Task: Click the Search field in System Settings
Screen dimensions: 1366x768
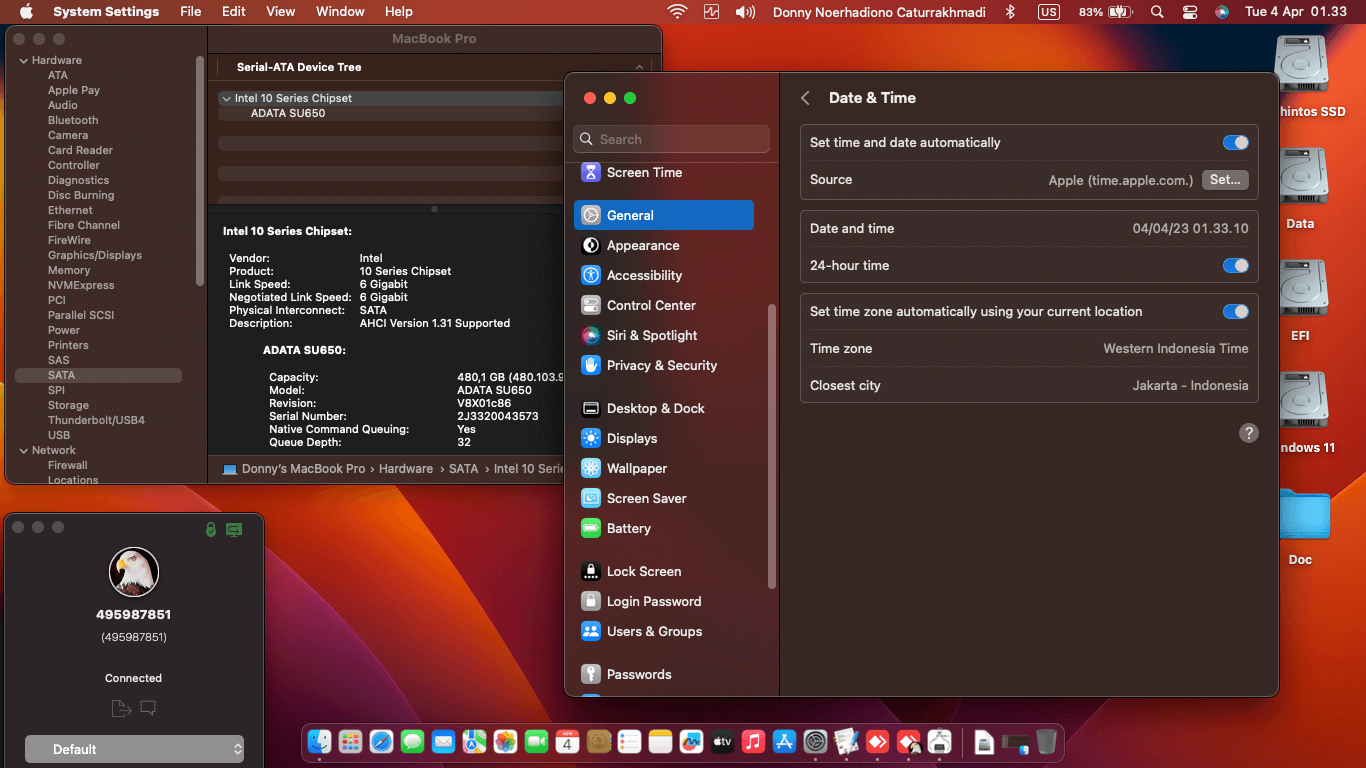Action: [x=672, y=139]
